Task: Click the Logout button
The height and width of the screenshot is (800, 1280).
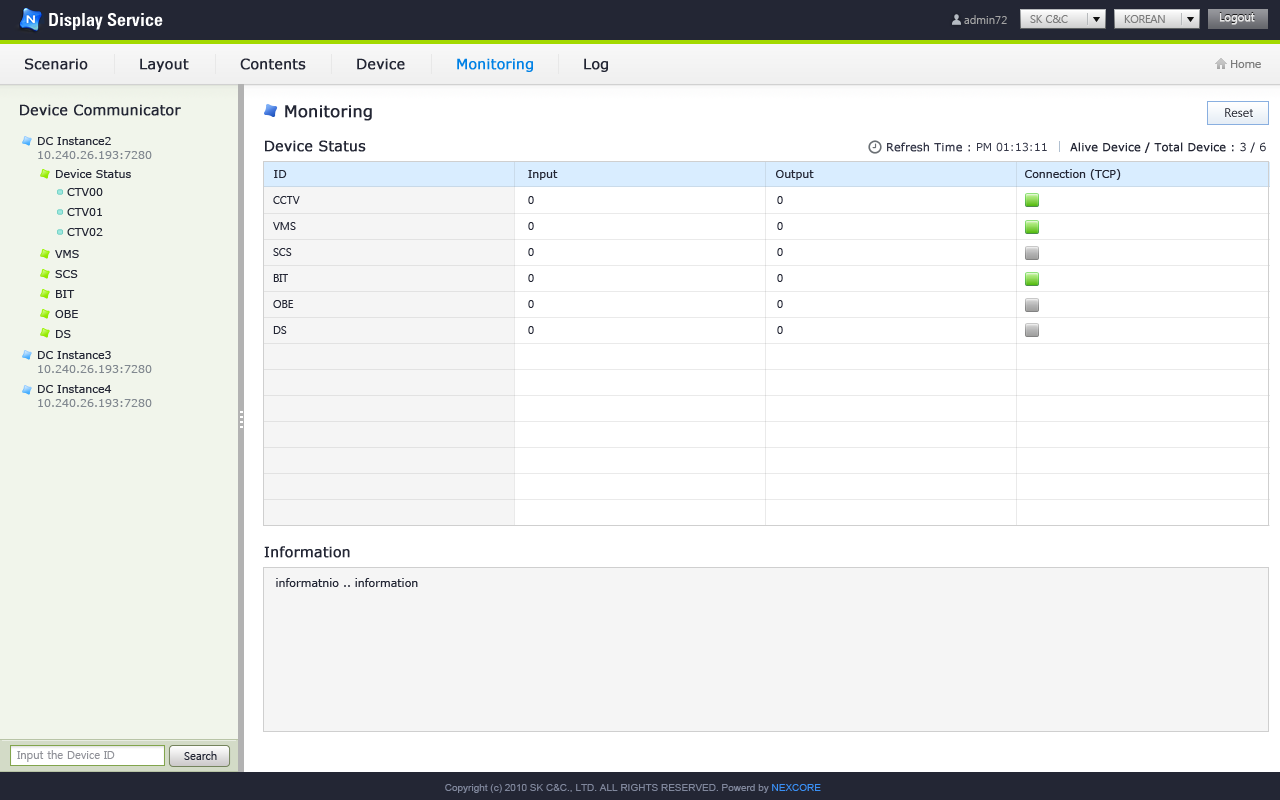Action: (1237, 18)
